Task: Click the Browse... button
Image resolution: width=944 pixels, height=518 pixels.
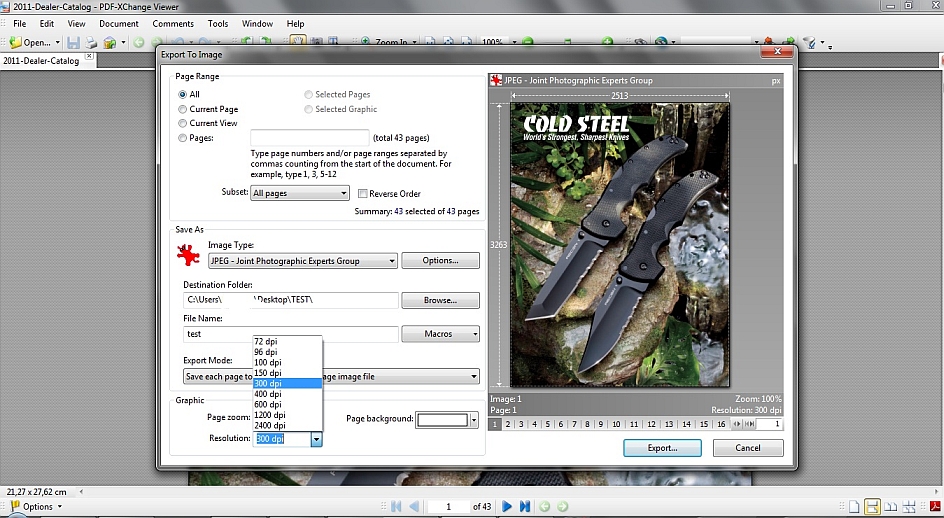Action: coord(440,300)
